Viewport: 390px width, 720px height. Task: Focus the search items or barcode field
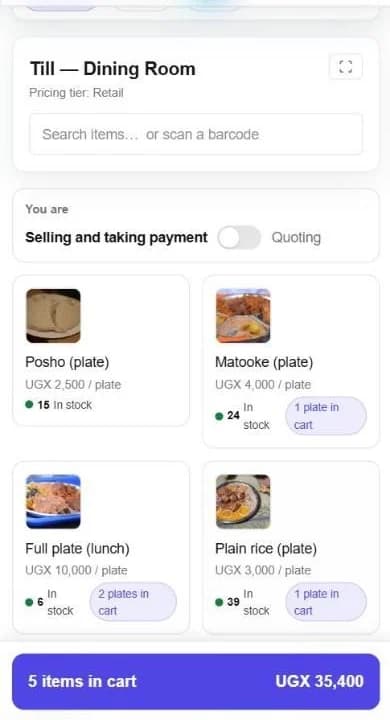[196, 134]
